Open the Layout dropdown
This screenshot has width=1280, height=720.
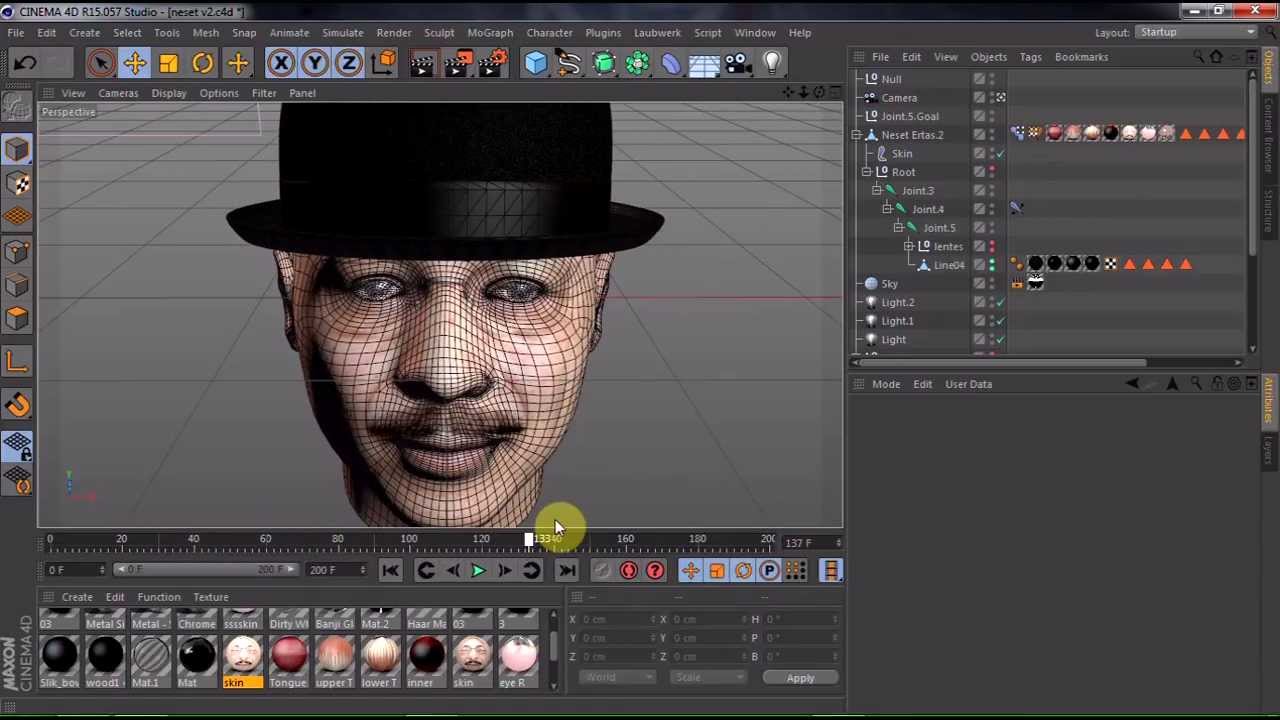(x=1198, y=32)
